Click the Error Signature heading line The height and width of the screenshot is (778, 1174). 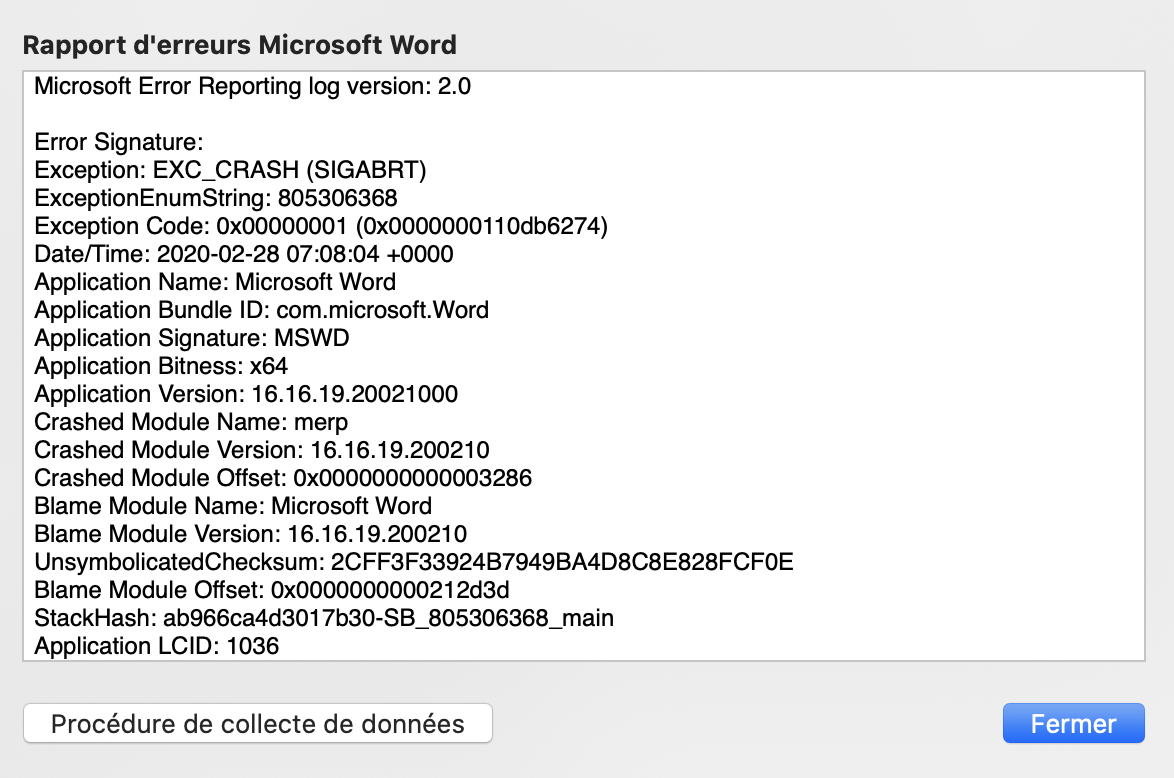[x=119, y=142]
